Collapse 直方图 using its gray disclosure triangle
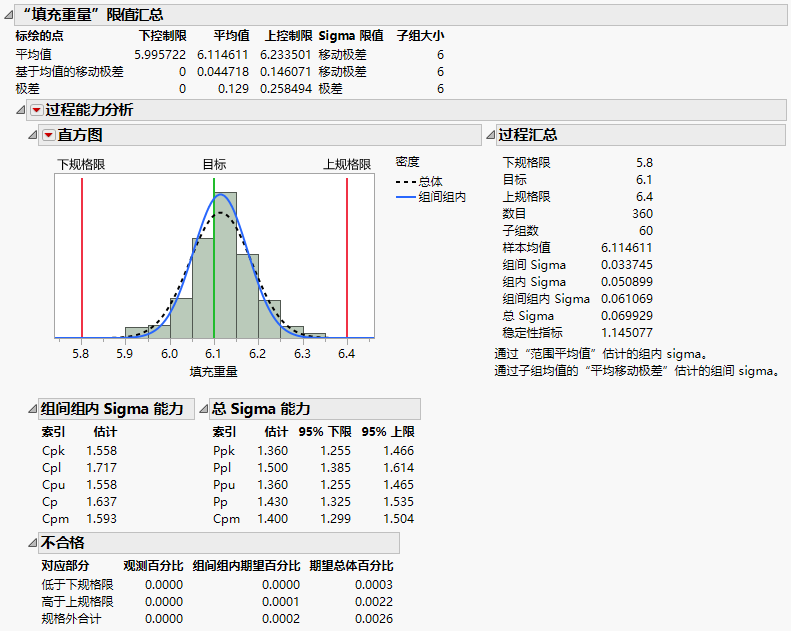Screen dimensions: 791x631 point(32,135)
